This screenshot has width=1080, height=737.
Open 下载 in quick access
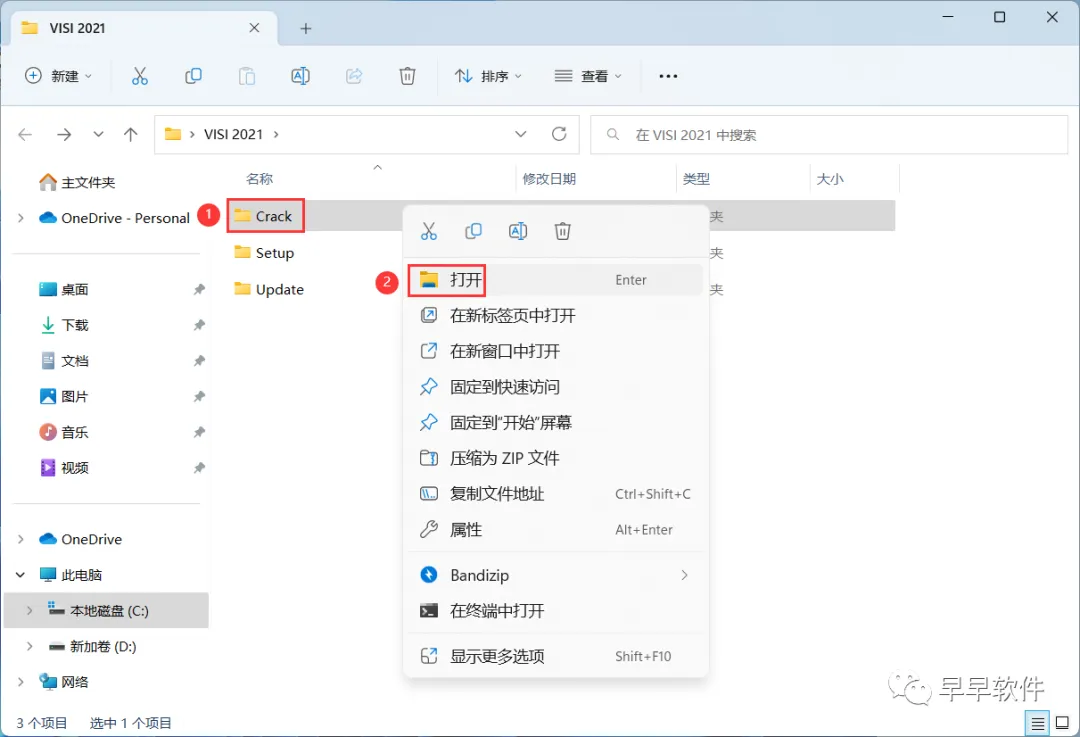[64, 325]
